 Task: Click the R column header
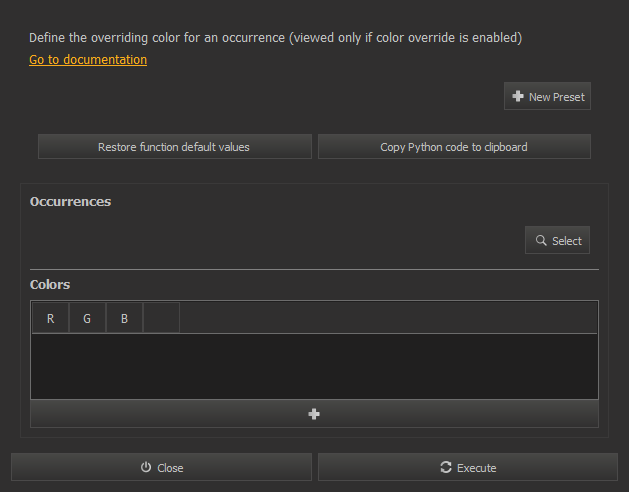pos(51,318)
